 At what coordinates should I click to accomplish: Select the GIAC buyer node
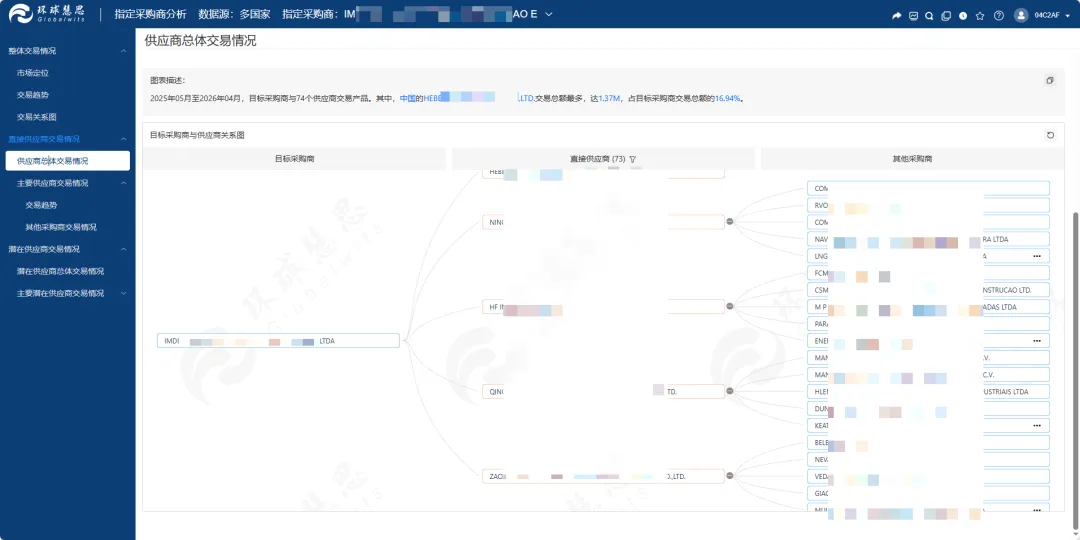coord(928,493)
